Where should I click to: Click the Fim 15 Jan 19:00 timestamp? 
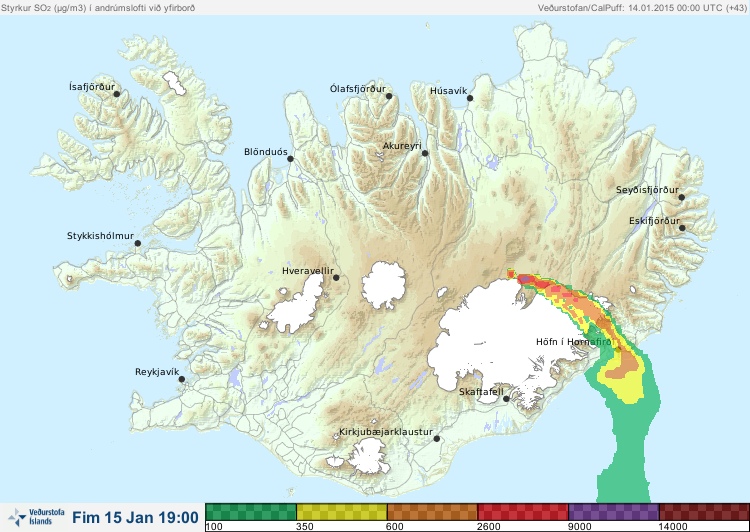pos(135,517)
